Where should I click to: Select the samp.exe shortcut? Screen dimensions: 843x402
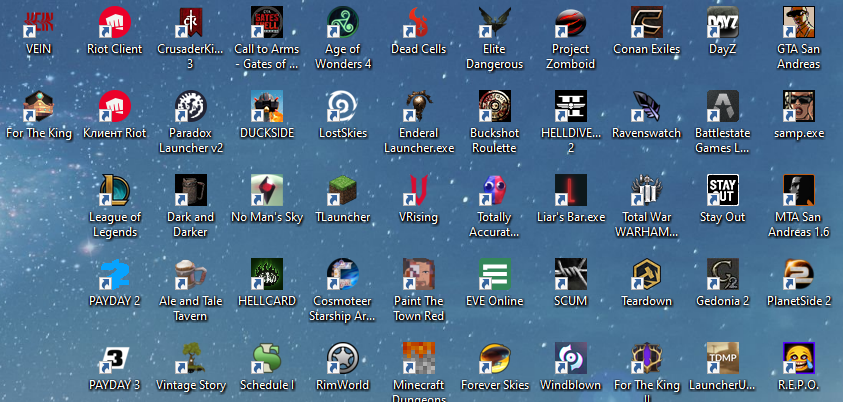pos(798,106)
